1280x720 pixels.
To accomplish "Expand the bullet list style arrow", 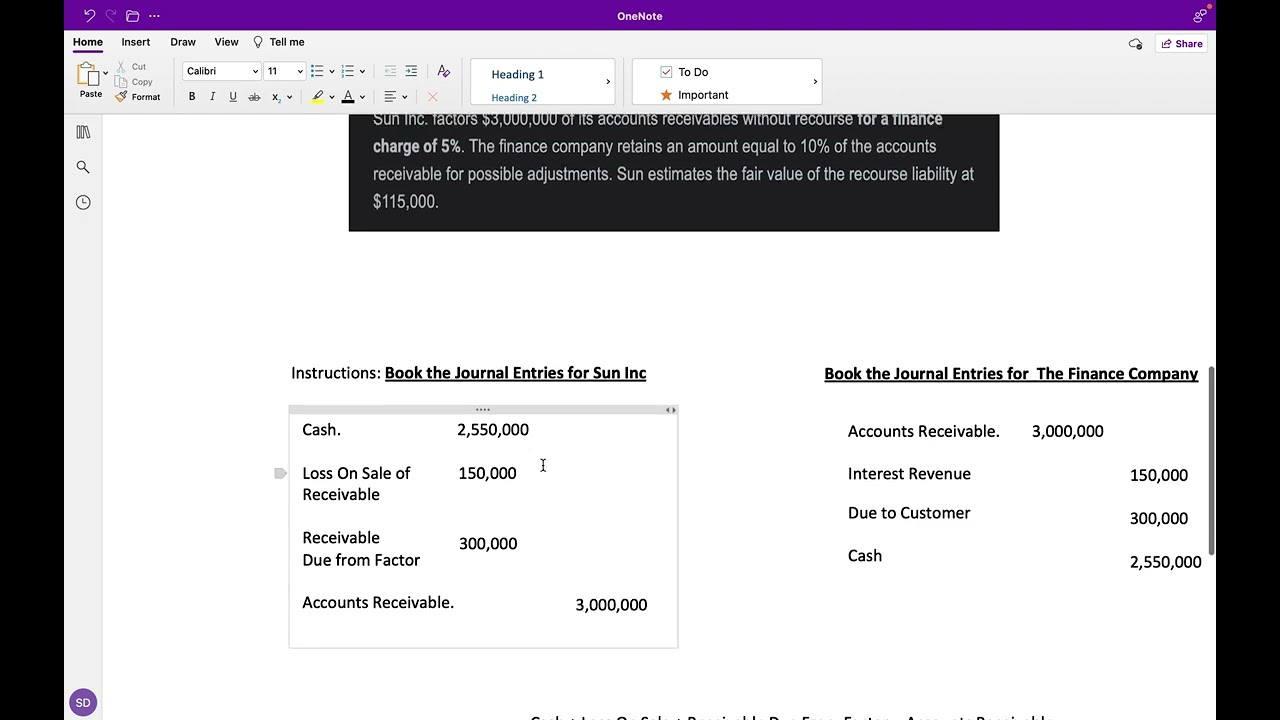I will (332, 71).
